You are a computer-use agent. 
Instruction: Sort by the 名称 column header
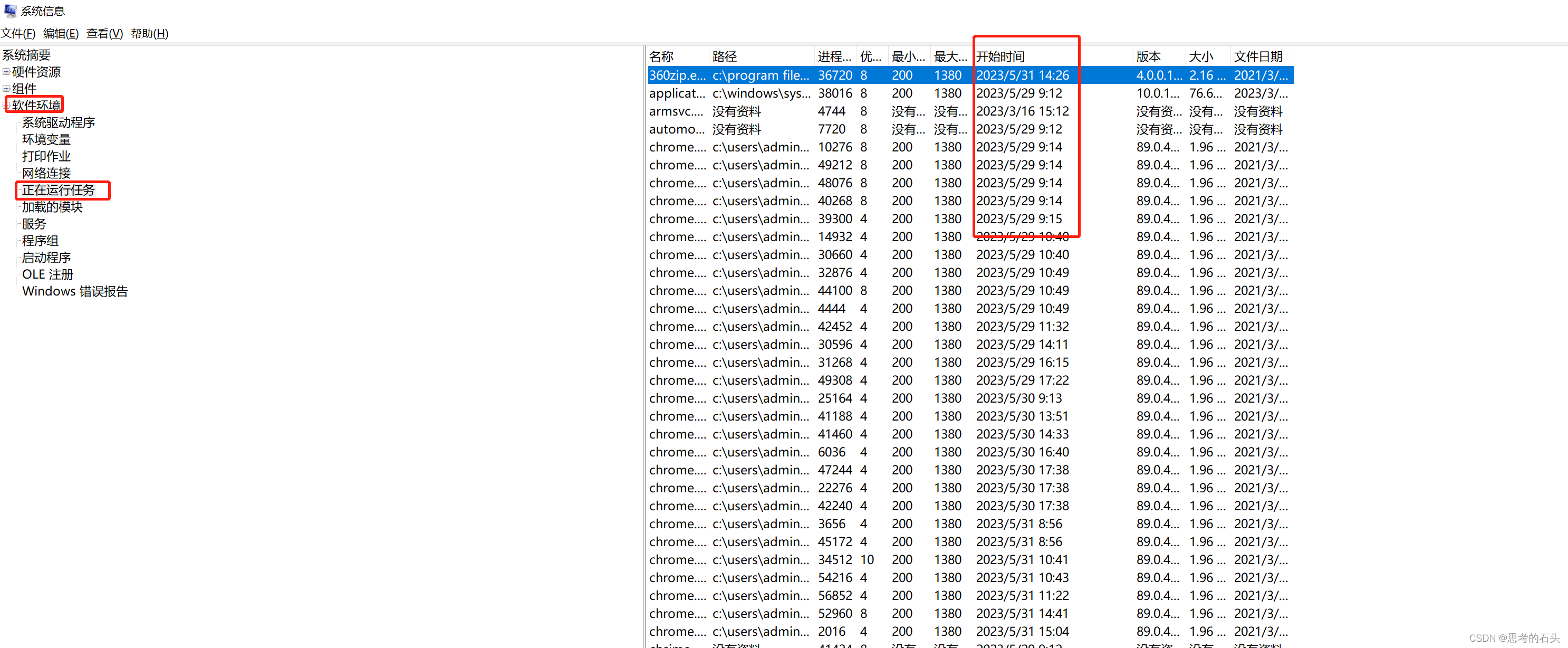tap(678, 56)
